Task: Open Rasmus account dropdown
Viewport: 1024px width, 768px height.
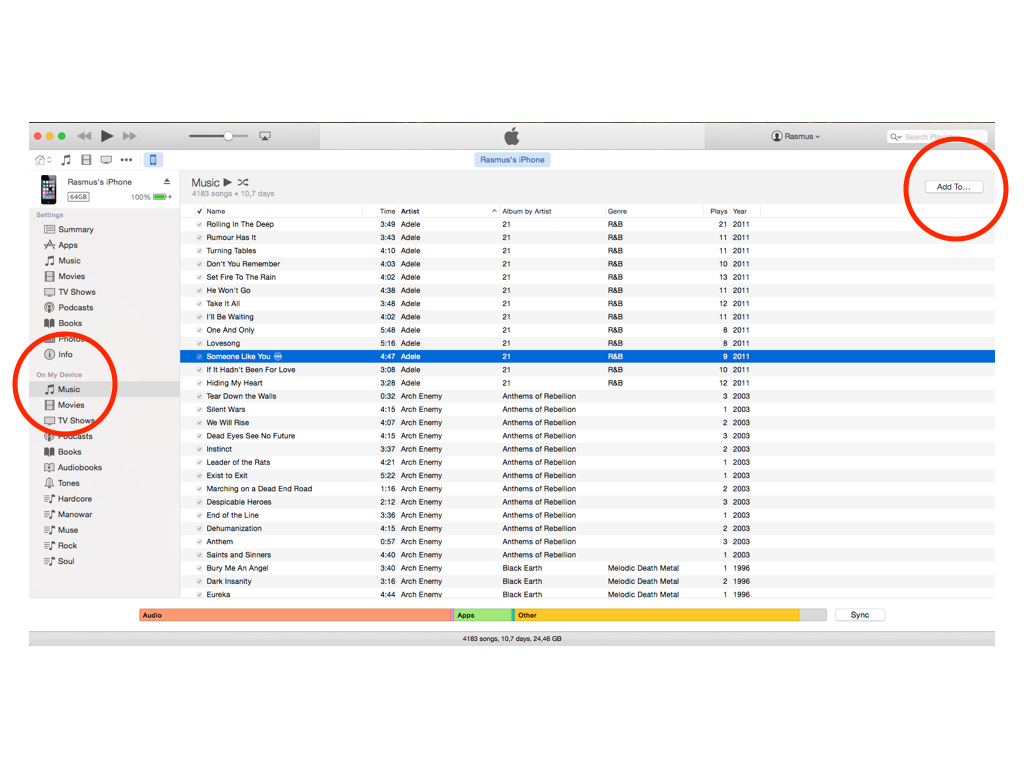Action: coord(795,136)
